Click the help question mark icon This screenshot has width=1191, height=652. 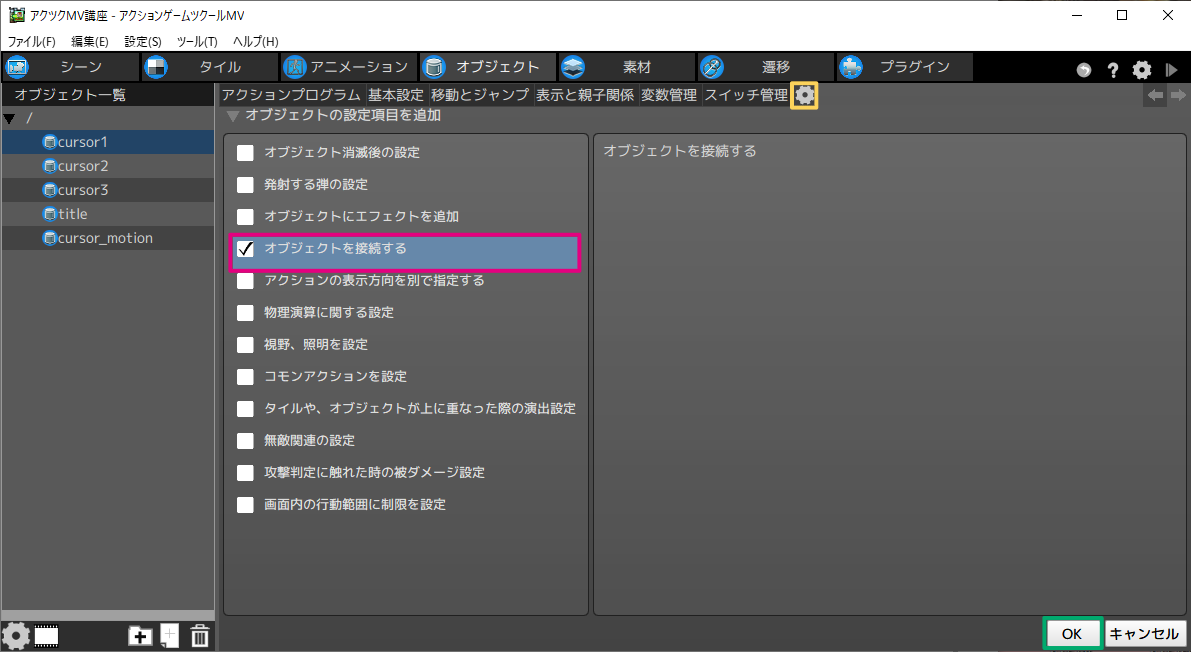pyautogui.click(x=1112, y=70)
